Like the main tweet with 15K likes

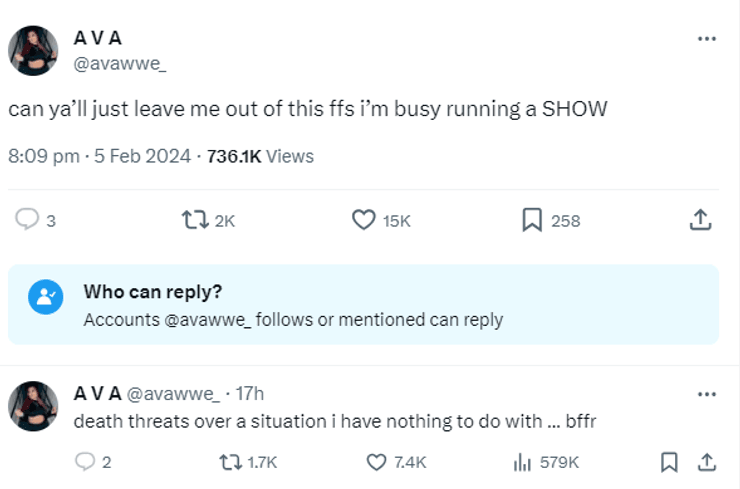364,220
